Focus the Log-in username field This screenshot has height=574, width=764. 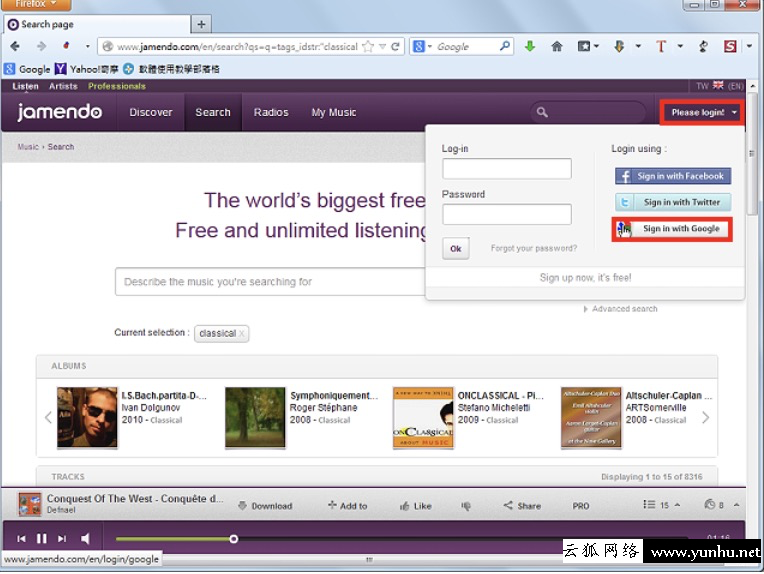[x=507, y=169]
